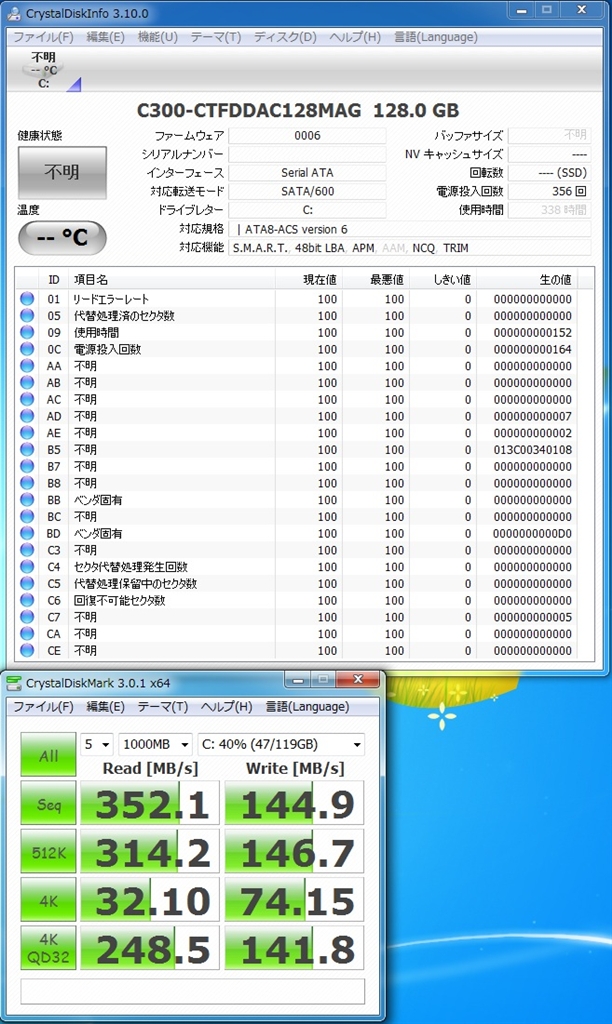Open ヘルプ(H) menu in CrystalDiskInfo
This screenshot has height=1024, width=612.
355,37
